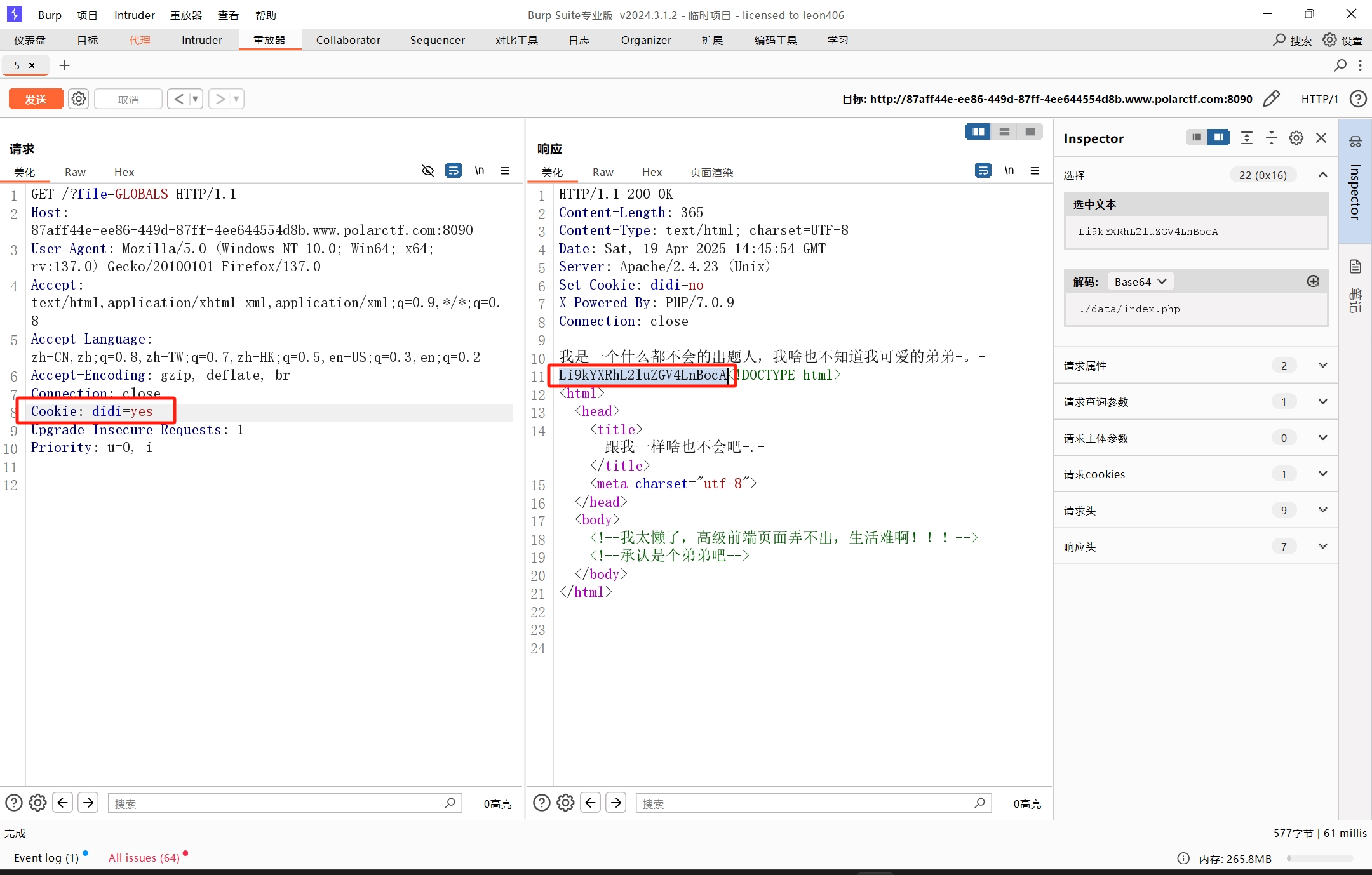The width and height of the screenshot is (1372, 875).
Task: Toggle hidden characters eye icon in request pane
Action: point(427,170)
